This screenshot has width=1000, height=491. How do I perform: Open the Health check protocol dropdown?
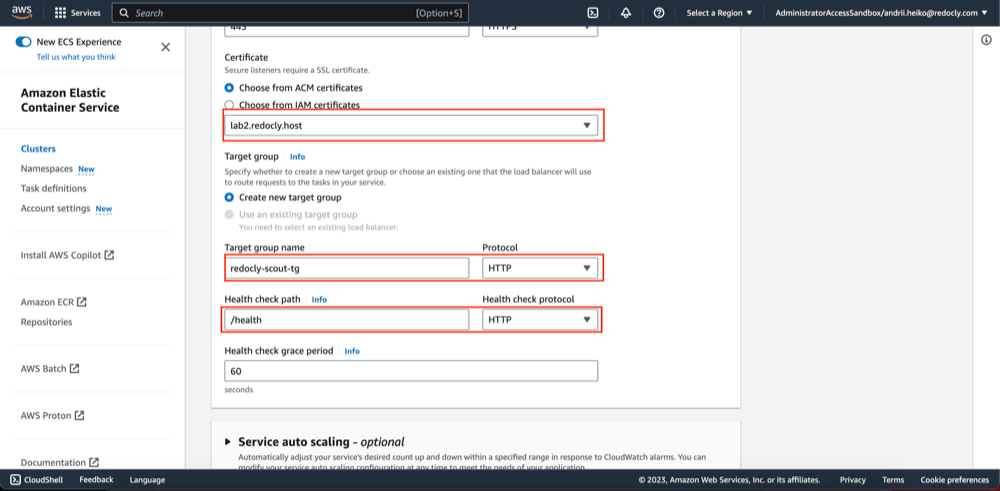pyautogui.click(x=540, y=320)
